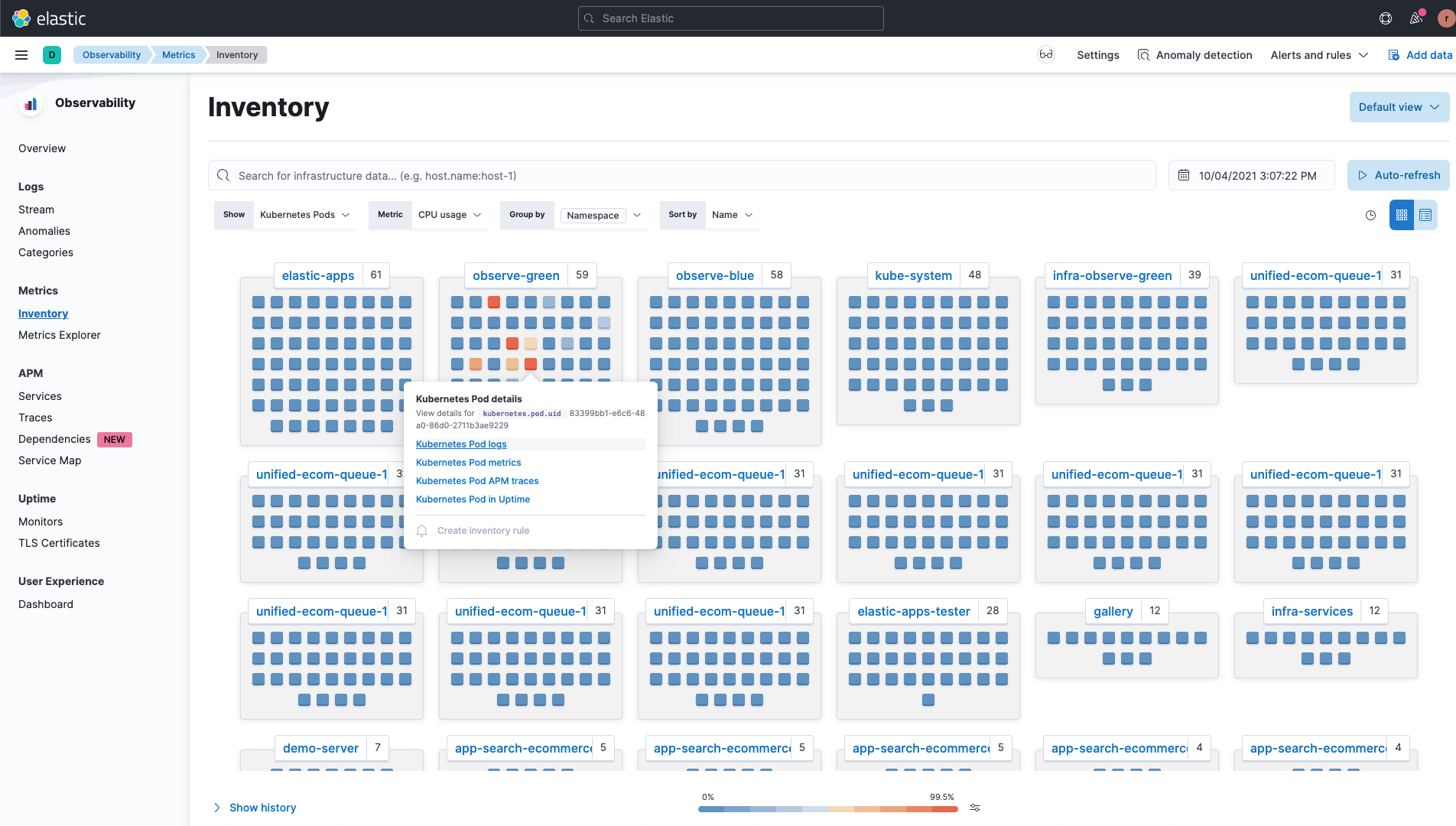Click the Metrics breadcrumb
The width and height of the screenshot is (1456, 826).
[x=179, y=55]
